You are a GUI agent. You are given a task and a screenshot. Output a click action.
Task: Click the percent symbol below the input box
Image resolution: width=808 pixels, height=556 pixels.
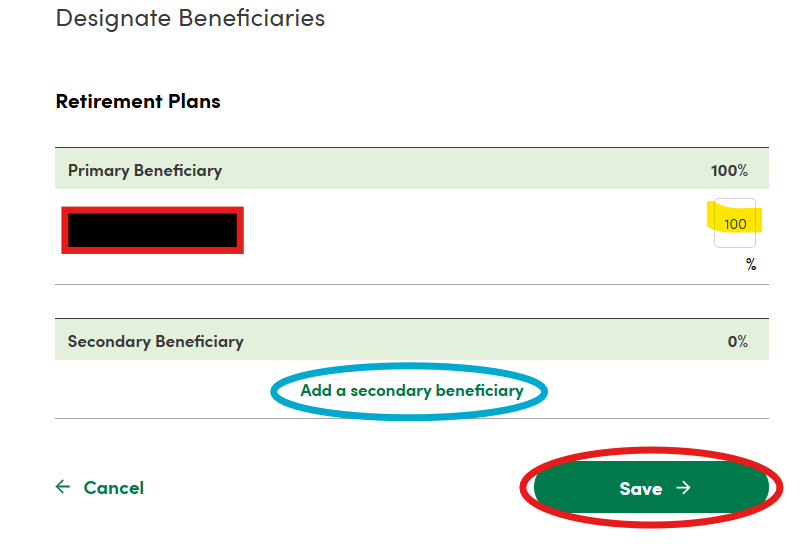750,265
